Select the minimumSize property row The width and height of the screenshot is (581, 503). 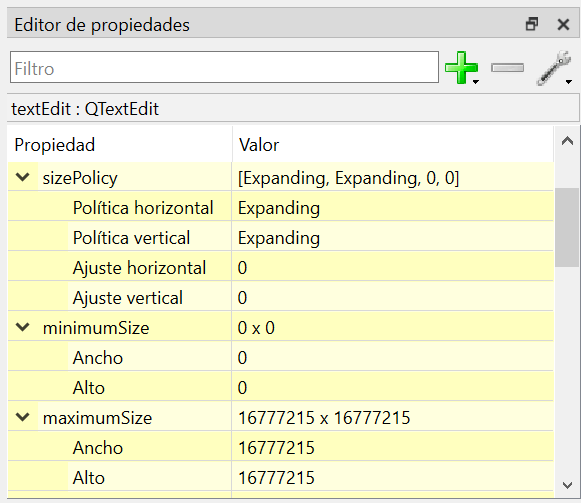click(x=280, y=327)
